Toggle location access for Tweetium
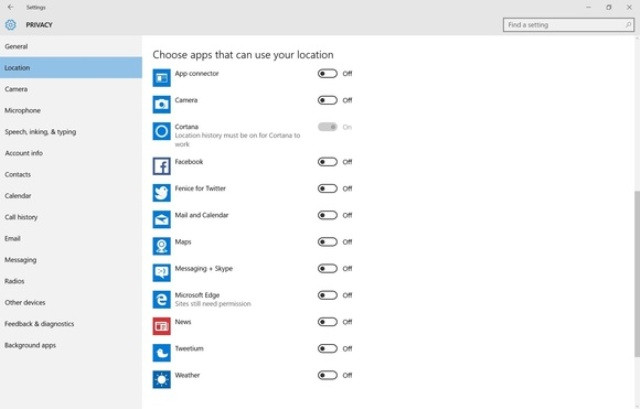Screen dimensions: 640x409 327,348
